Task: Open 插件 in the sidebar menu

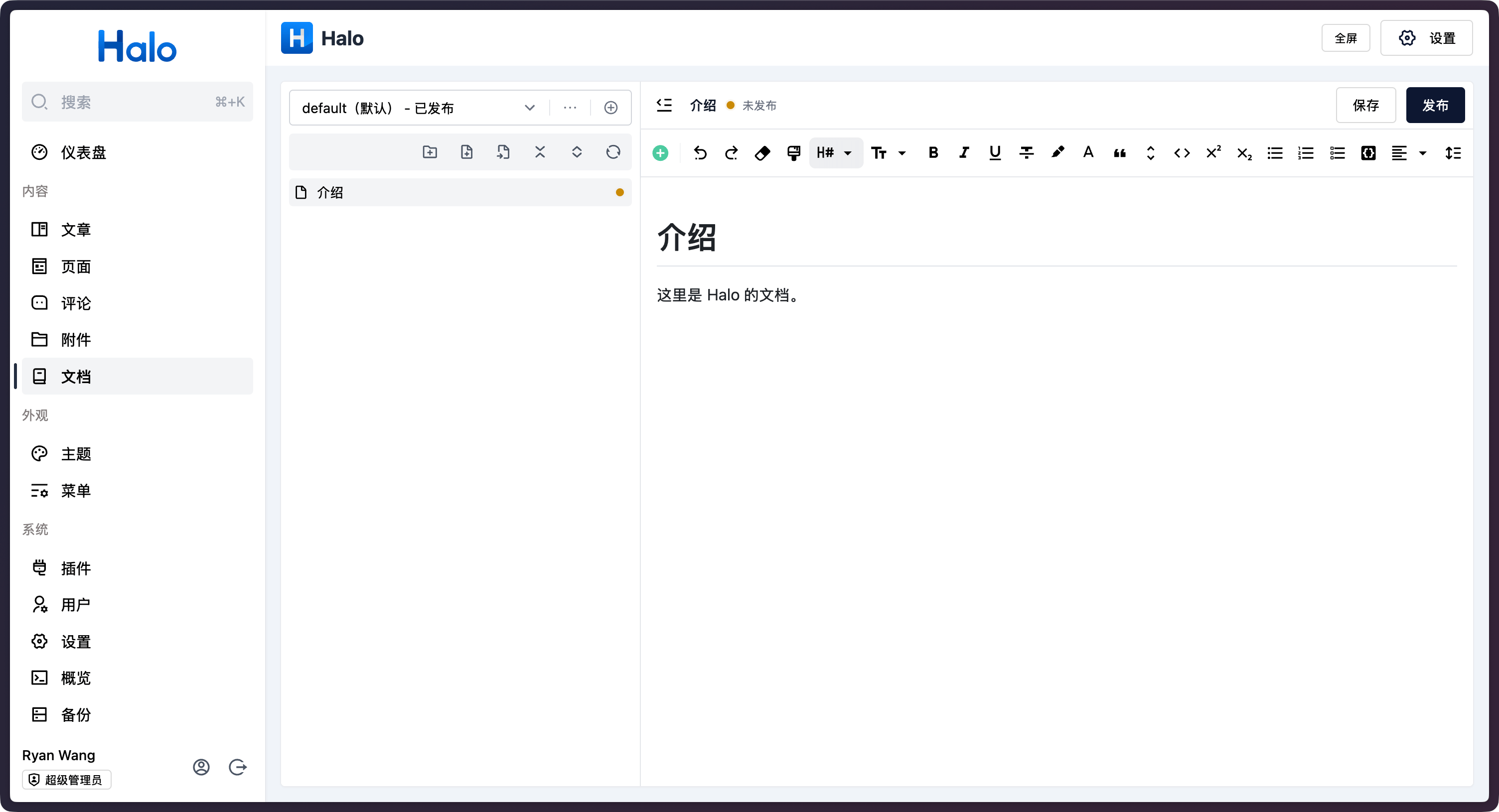Action: pyautogui.click(x=76, y=568)
